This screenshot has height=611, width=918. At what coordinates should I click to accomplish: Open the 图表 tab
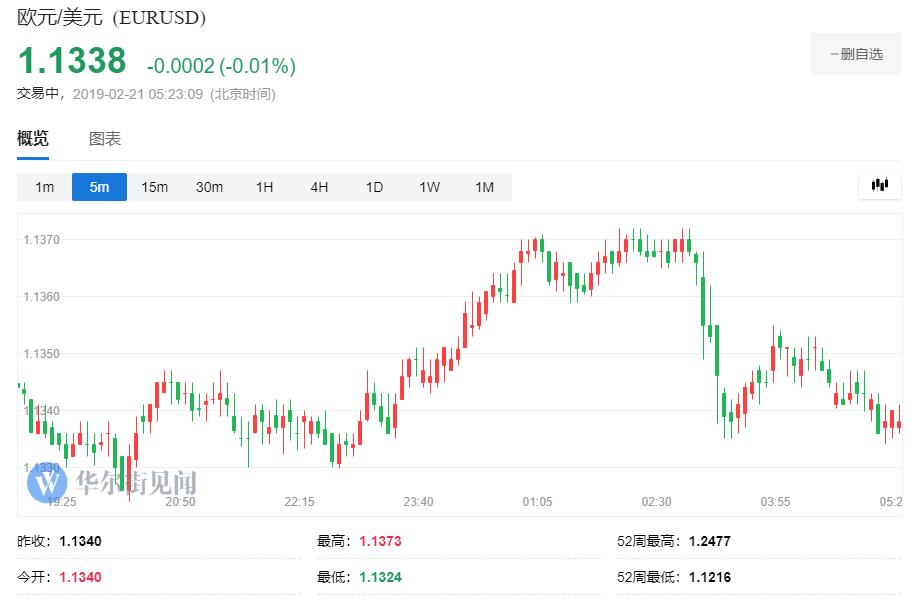[105, 139]
